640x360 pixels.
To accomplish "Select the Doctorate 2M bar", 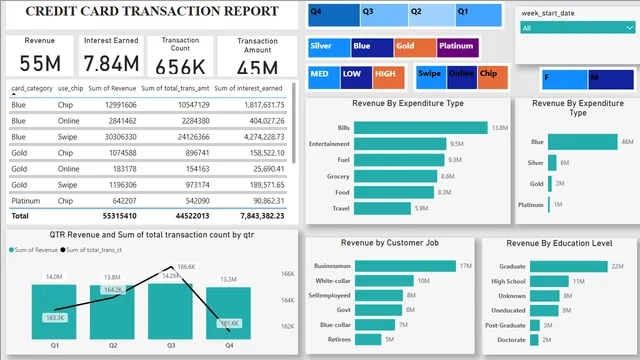I will point(534,340).
